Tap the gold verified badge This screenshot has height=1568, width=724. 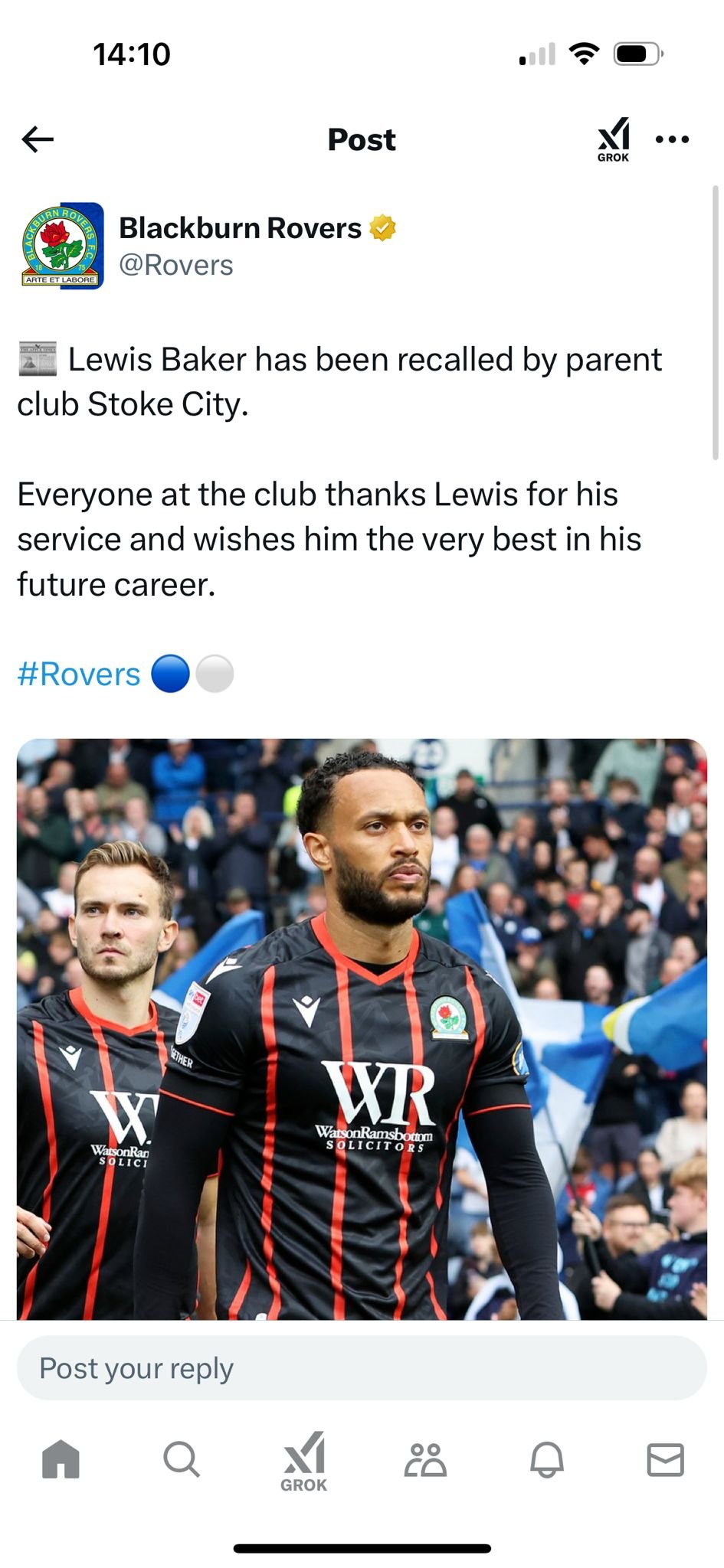pyautogui.click(x=383, y=228)
